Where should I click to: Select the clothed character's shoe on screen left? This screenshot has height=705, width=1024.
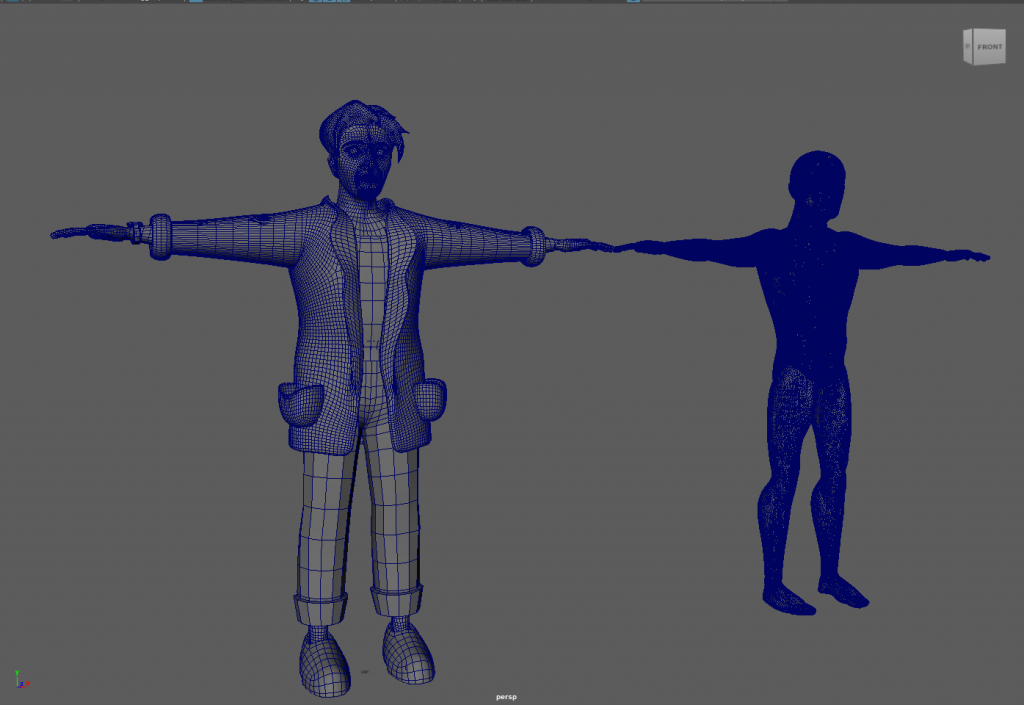pyautogui.click(x=325, y=663)
